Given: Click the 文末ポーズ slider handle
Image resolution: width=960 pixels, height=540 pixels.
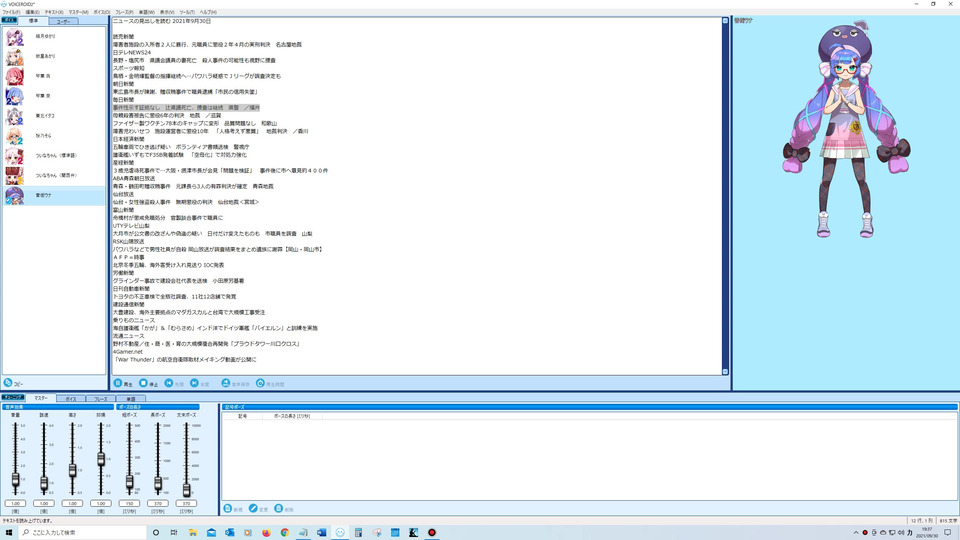Looking at the screenshot, I should point(187,490).
